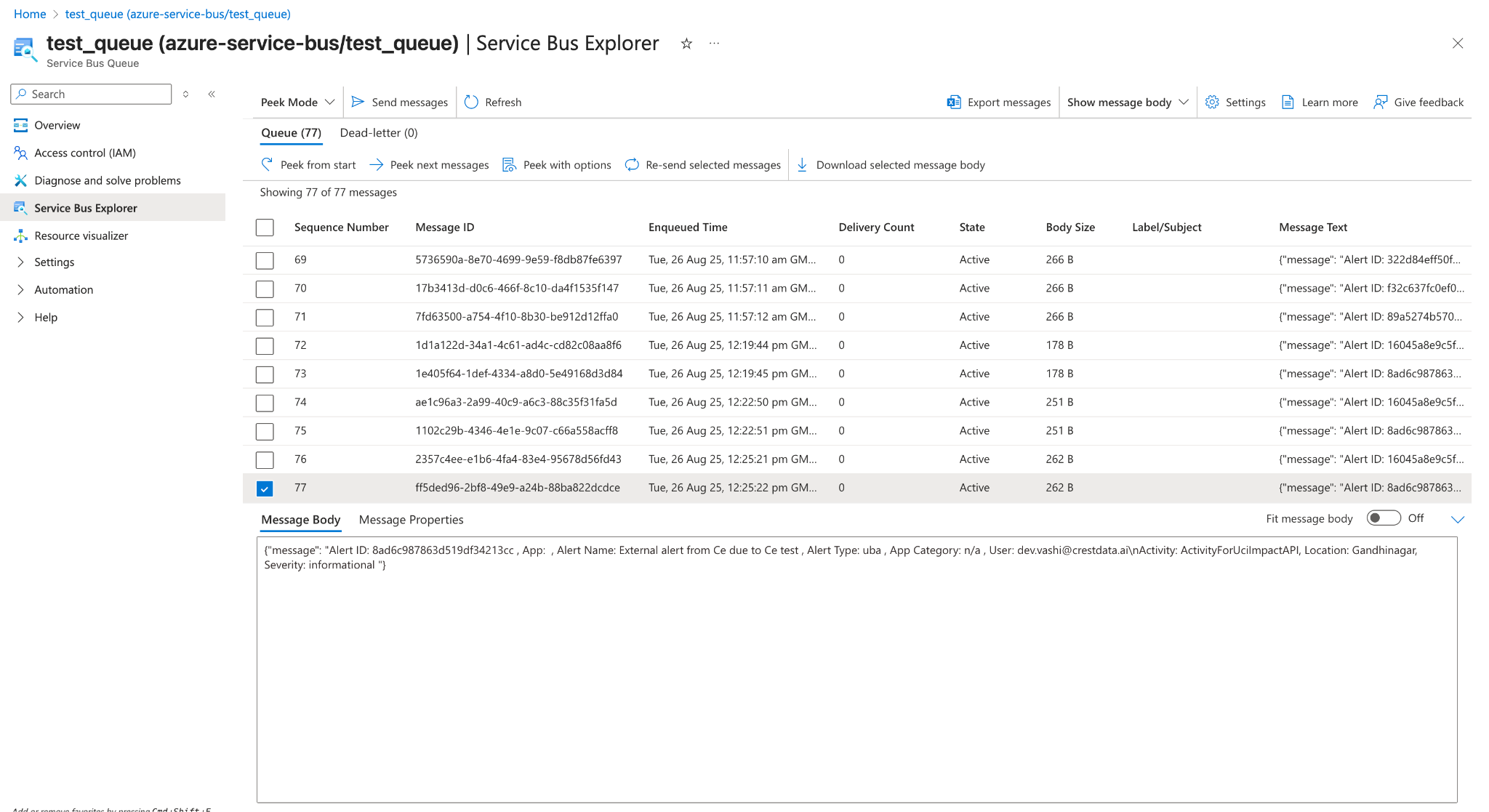This screenshot has width=1489, height=812.
Task: Click the Resource visualizer icon
Action: tap(20, 236)
